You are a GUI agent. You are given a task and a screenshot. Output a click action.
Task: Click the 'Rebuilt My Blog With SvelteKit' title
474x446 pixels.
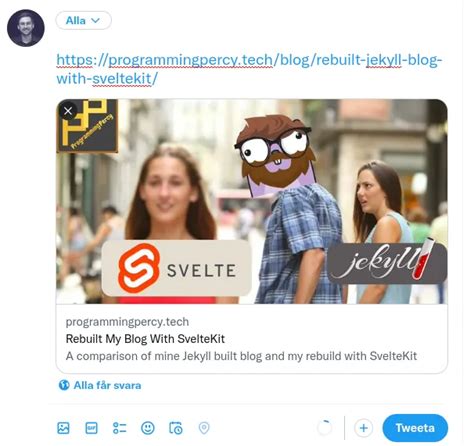point(145,339)
